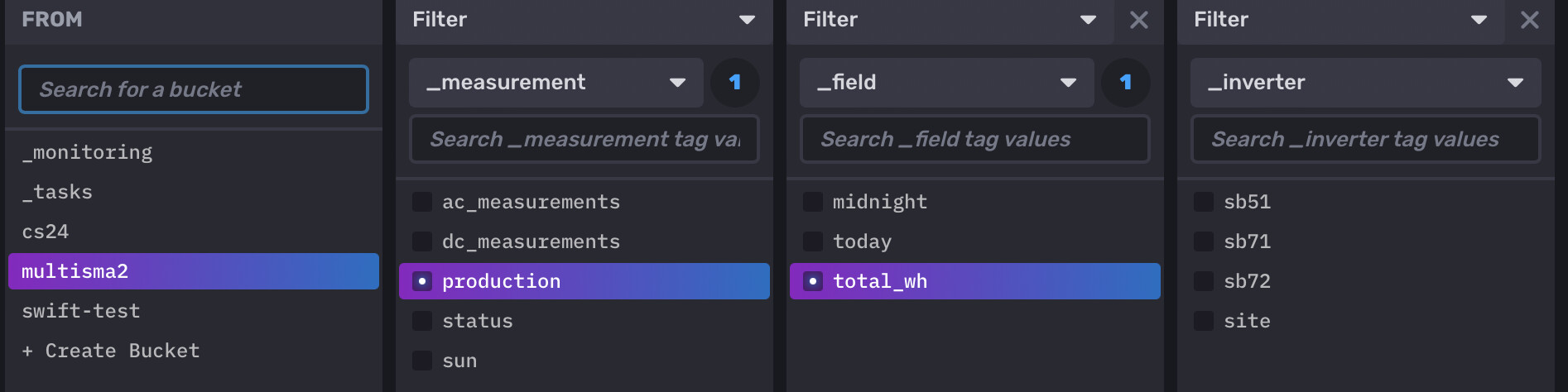The width and height of the screenshot is (1568, 392).
Task: Select the _monitoring bucket
Action: 87,152
